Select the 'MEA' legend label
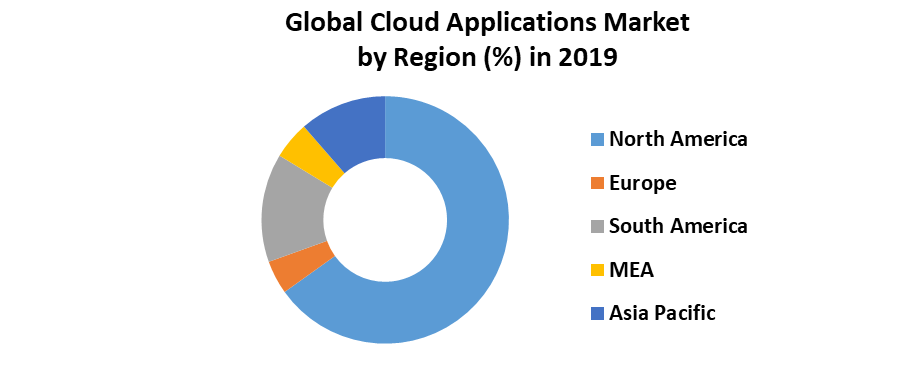This screenshot has width=897, height=383. tap(632, 269)
